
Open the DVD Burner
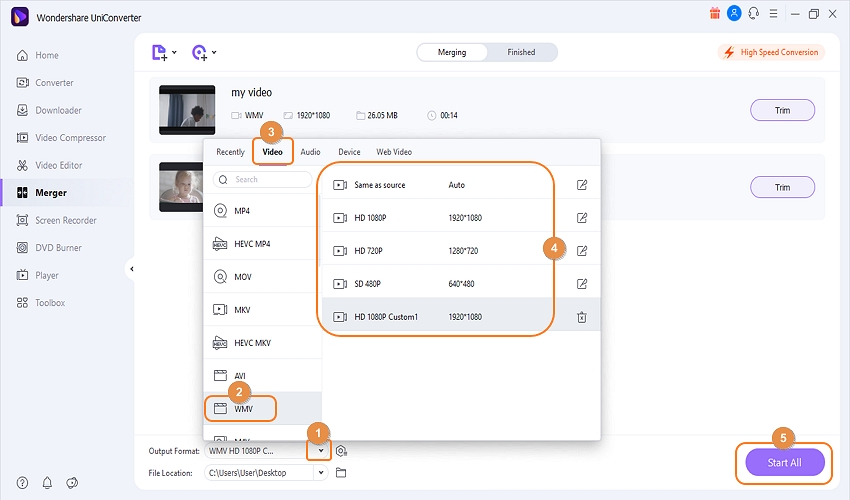[49, 248]
